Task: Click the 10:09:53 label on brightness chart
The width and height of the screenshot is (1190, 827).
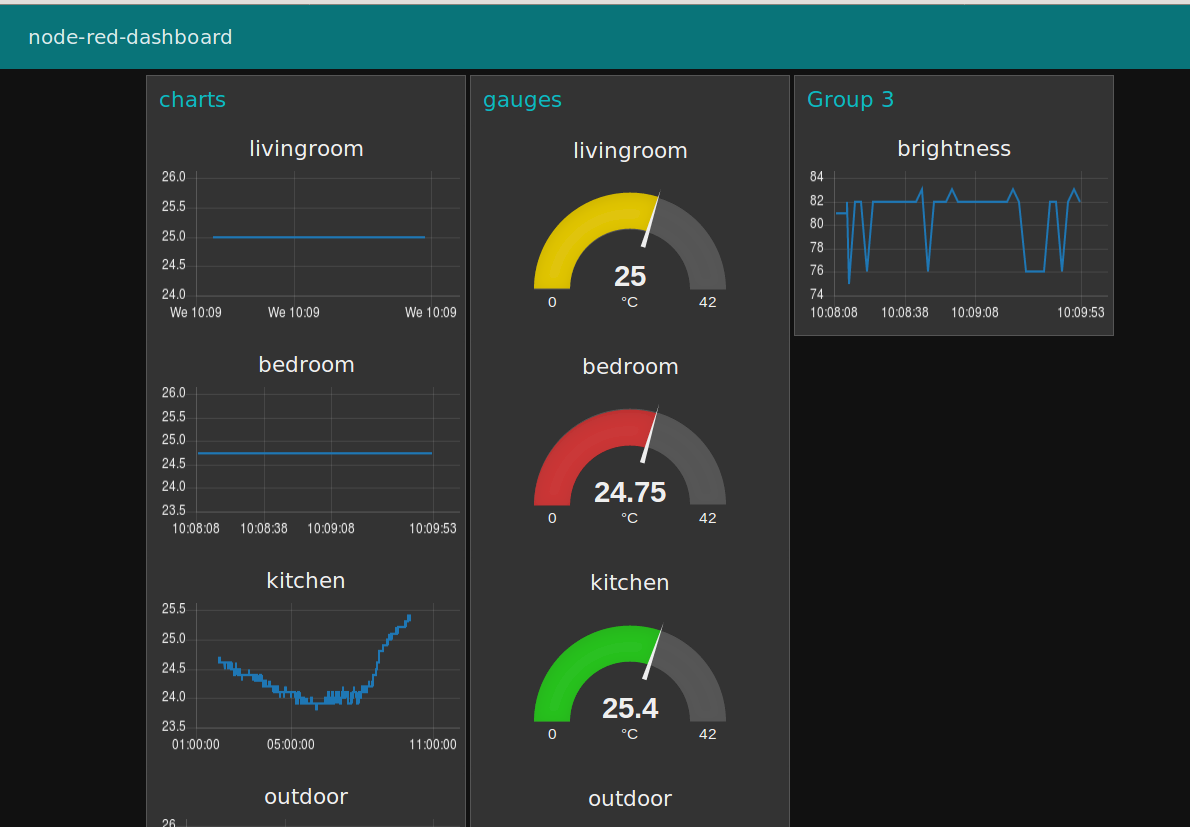Action: (1081, 313)
